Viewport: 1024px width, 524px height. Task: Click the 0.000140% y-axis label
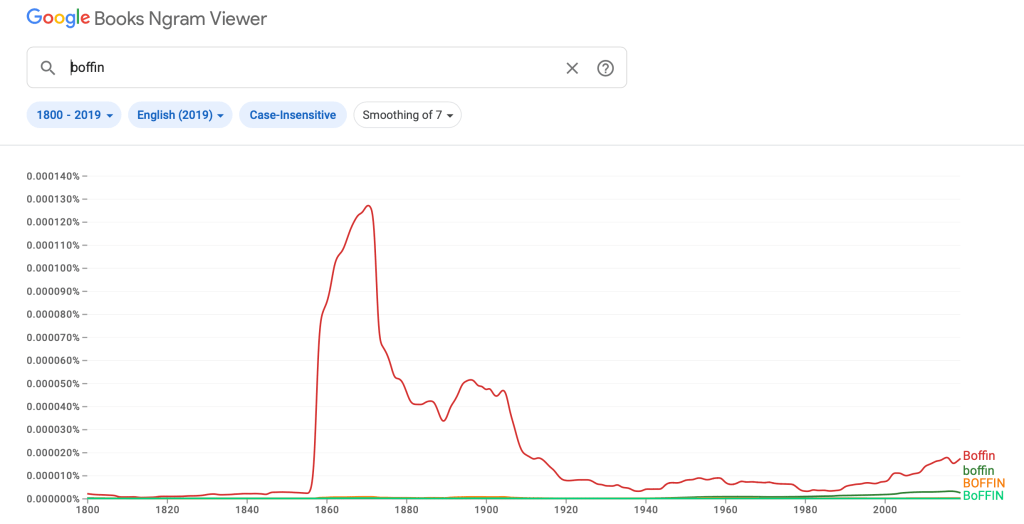pyautogui.click(x=53, y=176)
